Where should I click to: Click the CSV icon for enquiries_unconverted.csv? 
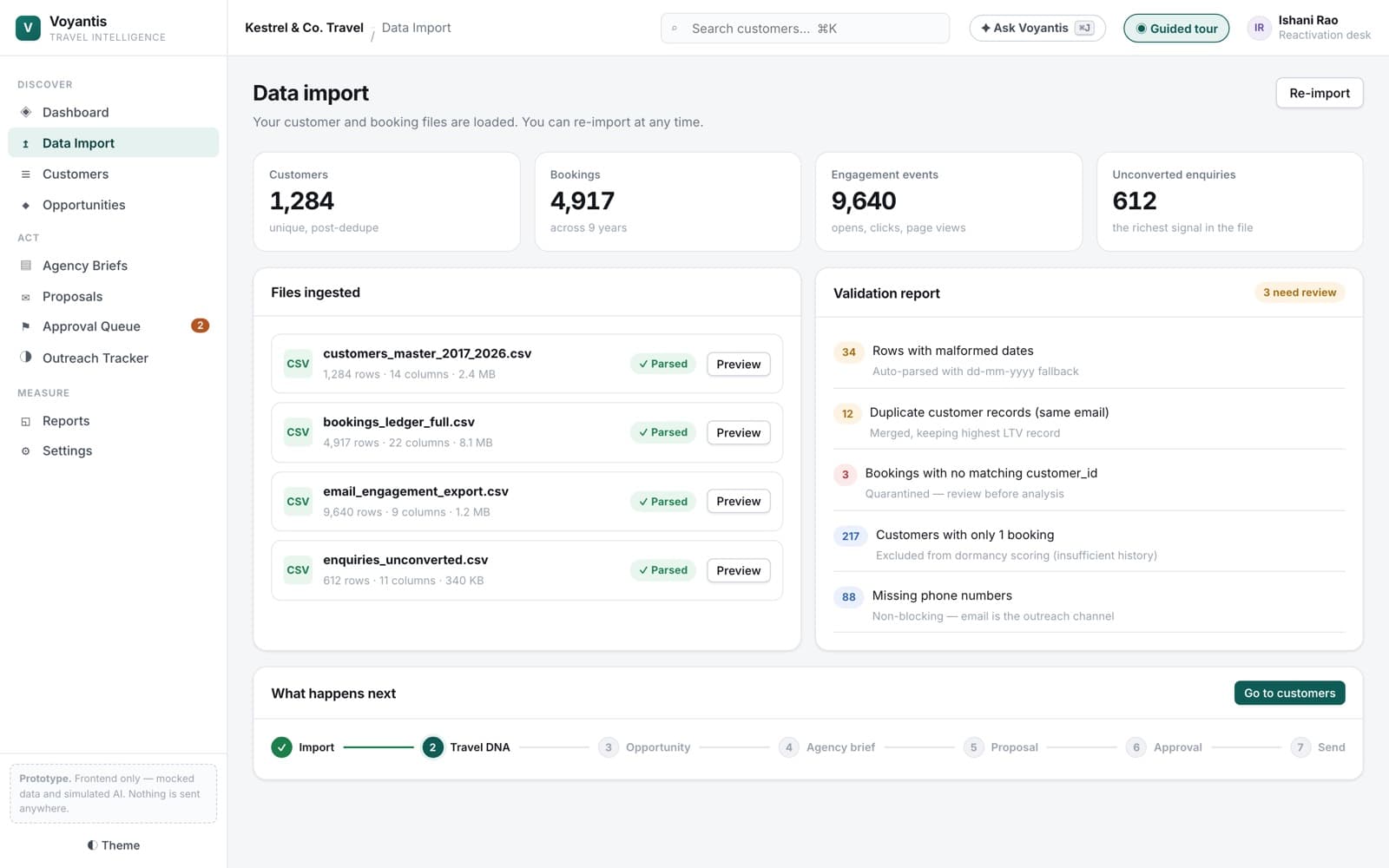[x=298, y=570]
